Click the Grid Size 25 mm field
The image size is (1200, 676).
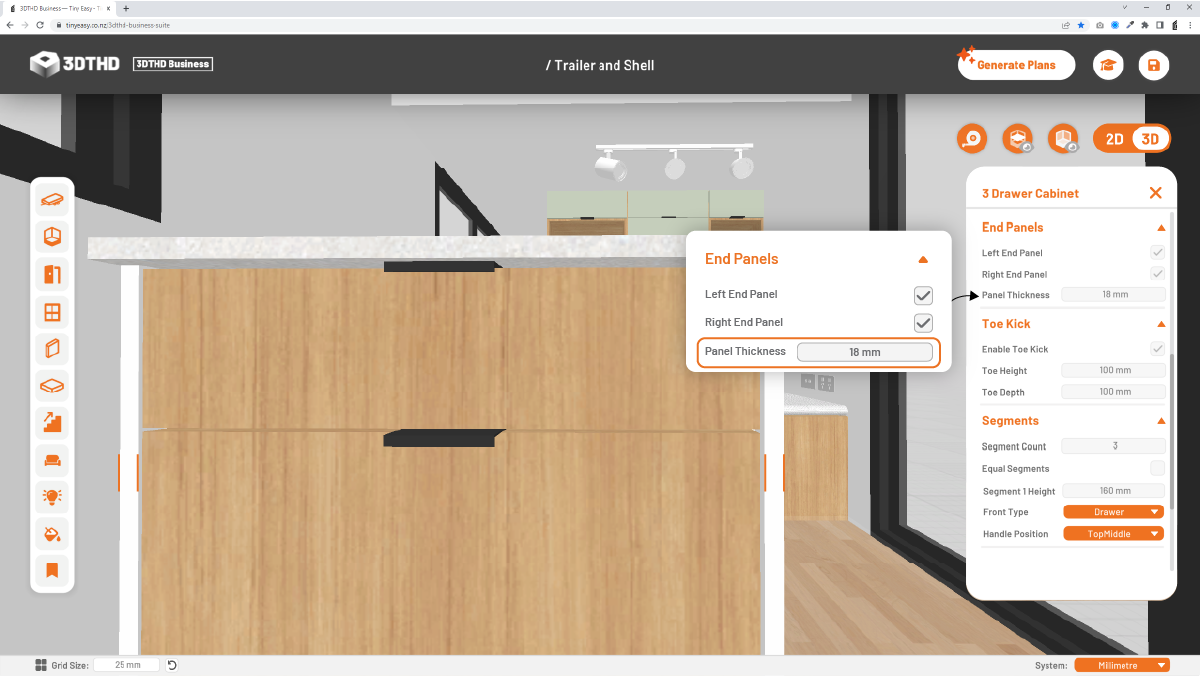pyautogui.click(x=127, y=665)
